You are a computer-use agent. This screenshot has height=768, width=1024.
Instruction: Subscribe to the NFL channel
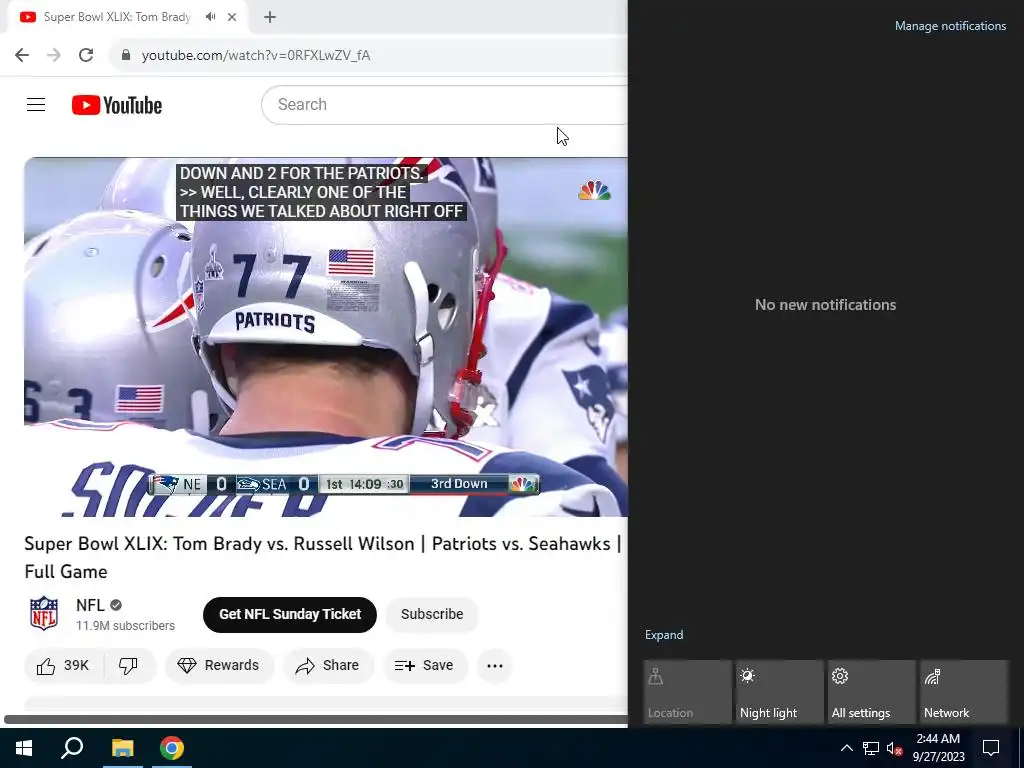tap(432, 615)
